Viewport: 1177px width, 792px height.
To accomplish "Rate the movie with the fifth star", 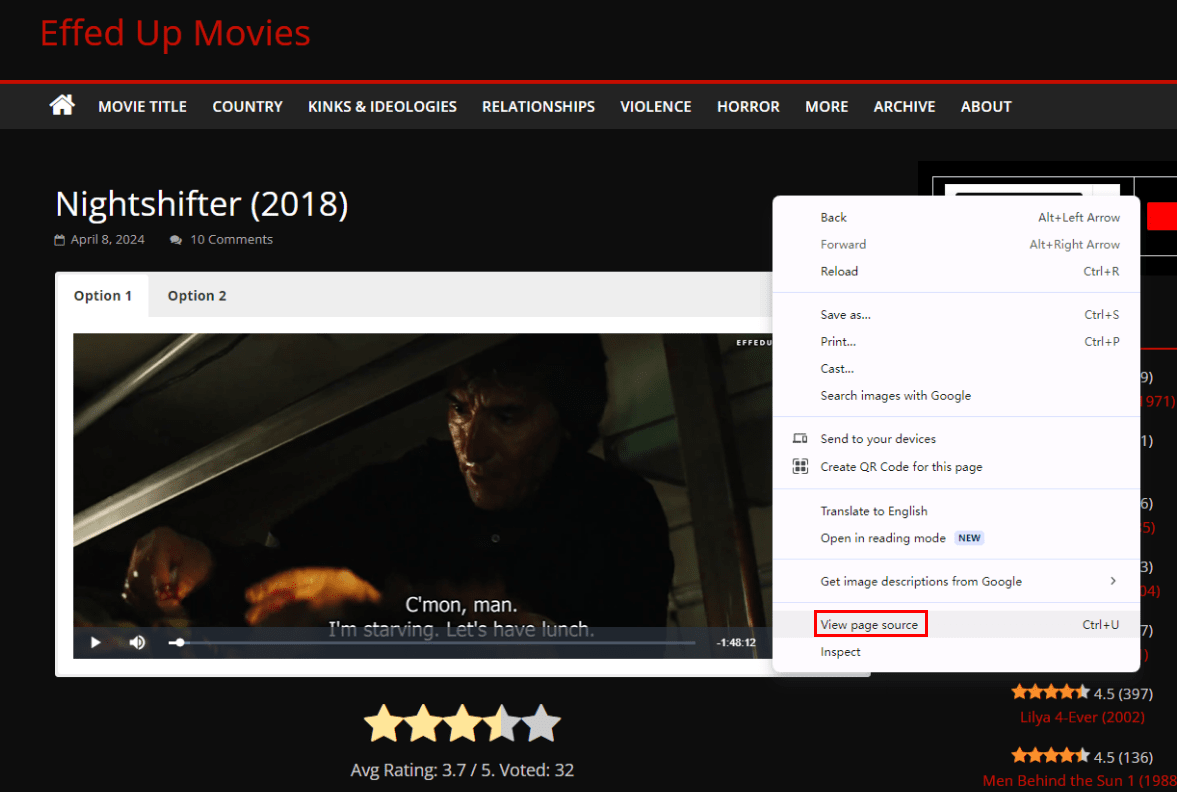I will tap(541, 723).
